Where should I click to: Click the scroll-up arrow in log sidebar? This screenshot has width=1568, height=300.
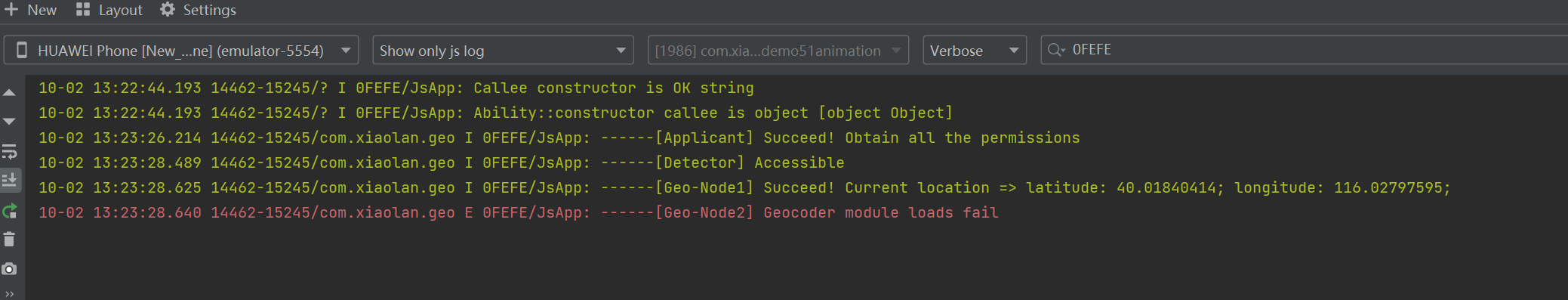[x=10, y=93]
